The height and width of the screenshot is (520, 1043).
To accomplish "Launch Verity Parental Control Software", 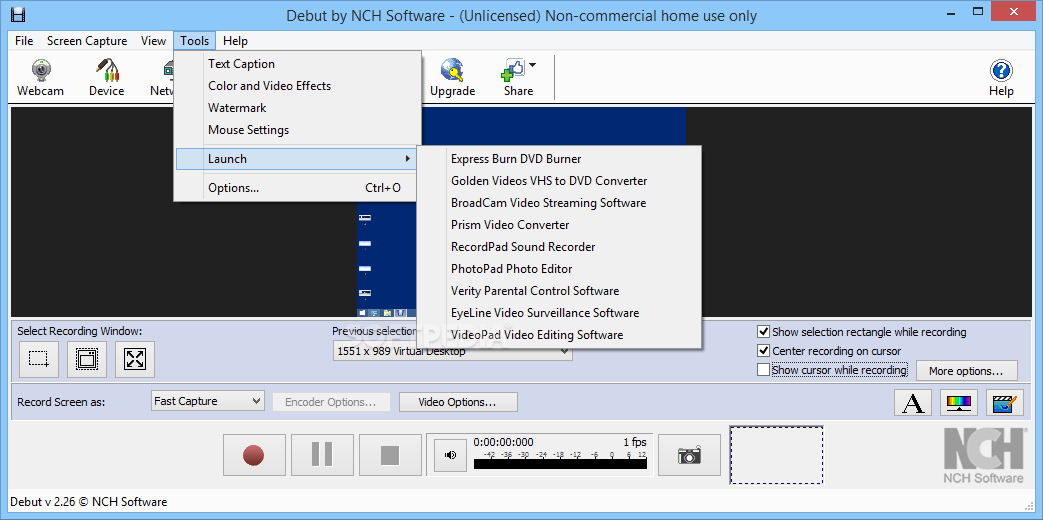I will pos(559,291).
